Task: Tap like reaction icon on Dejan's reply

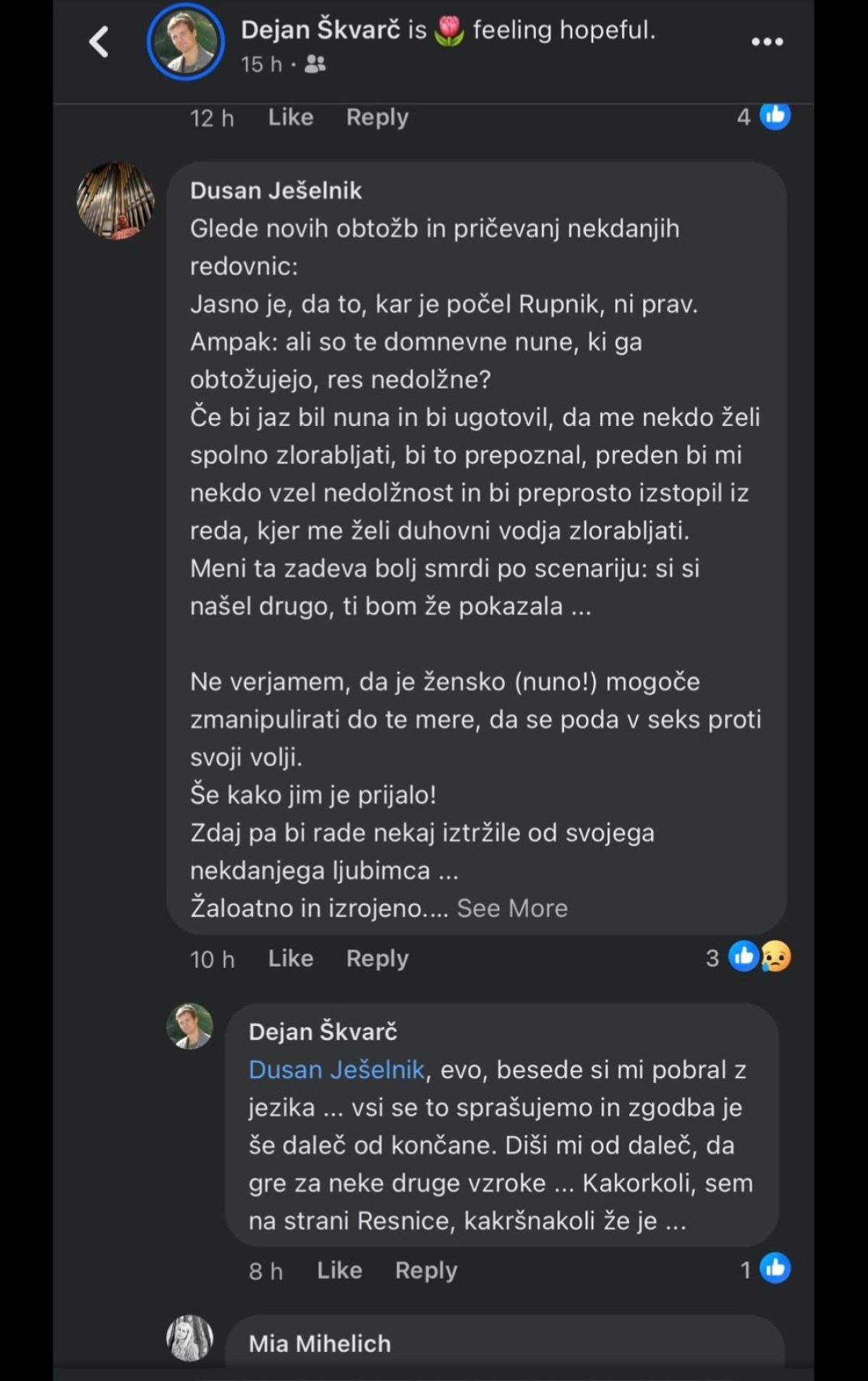Action: (775, 1269)
